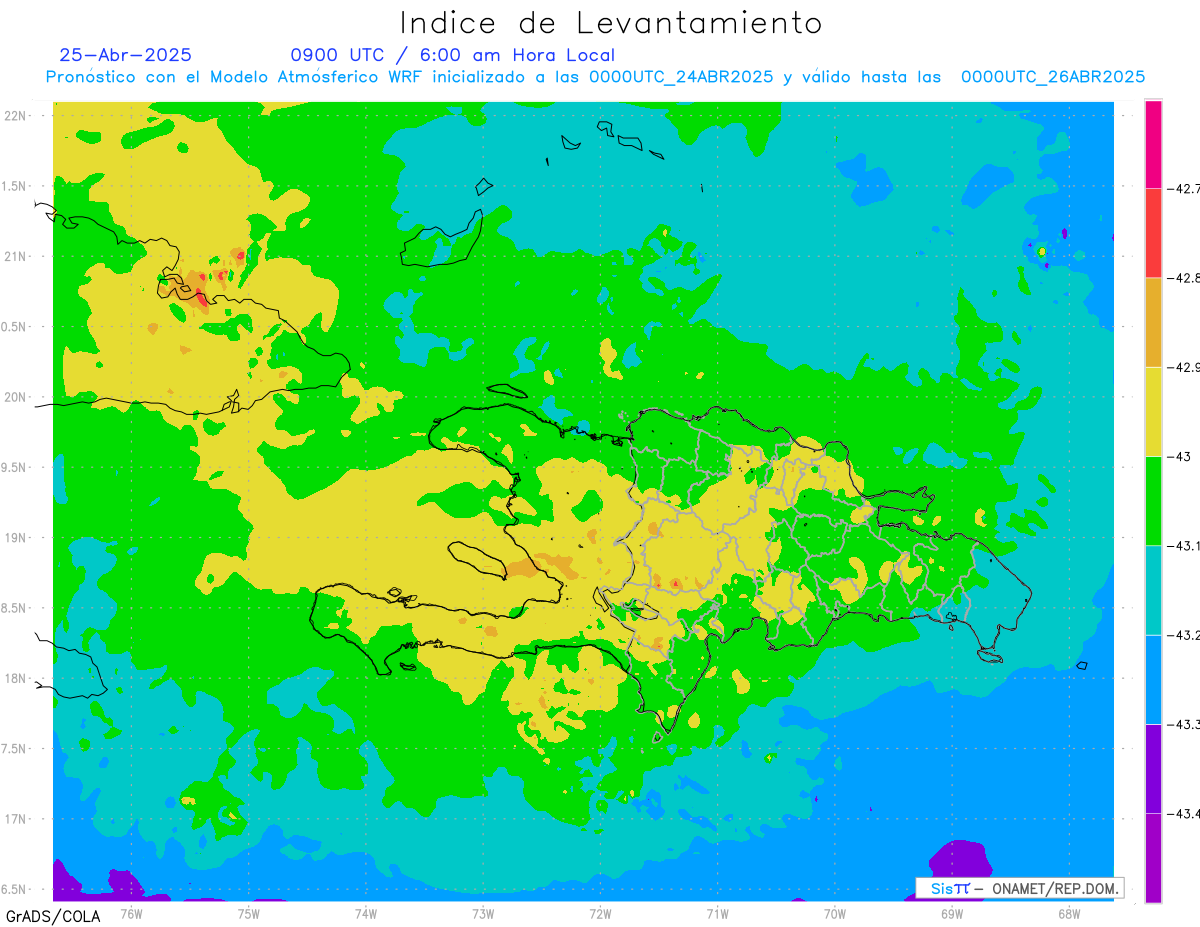Click the '-43' color scale label

click(x=1177, y=456)
